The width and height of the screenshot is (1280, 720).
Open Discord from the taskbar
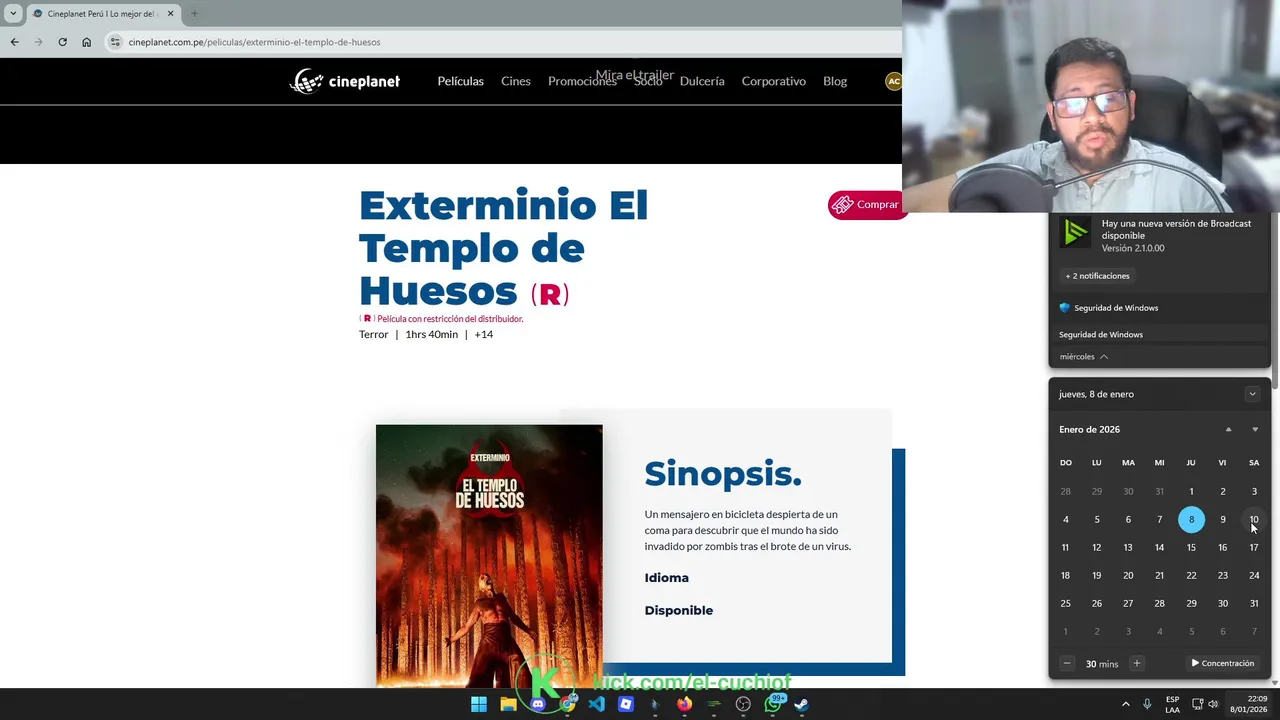(x=538, y=704)
